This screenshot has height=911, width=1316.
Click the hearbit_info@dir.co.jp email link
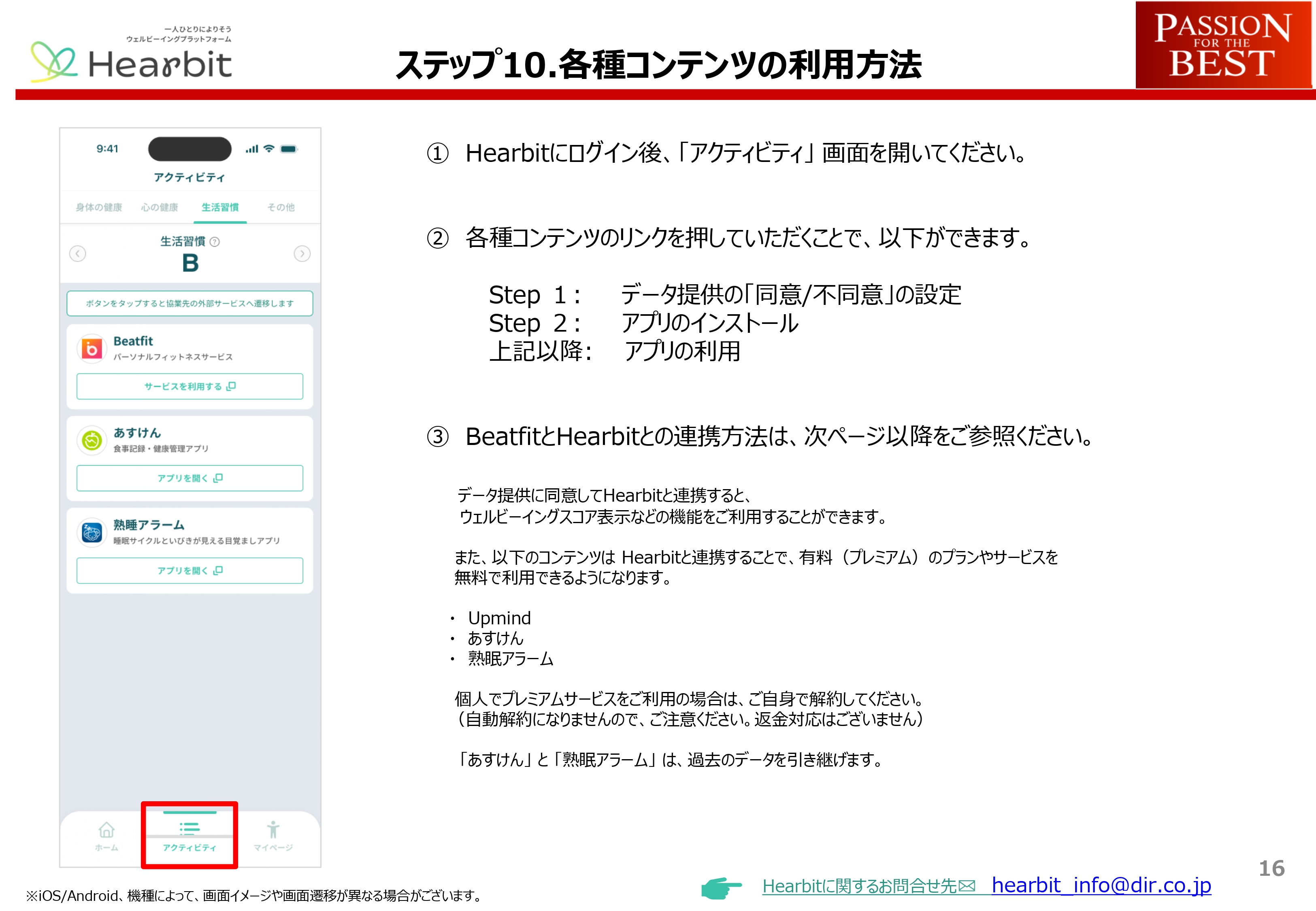pyautogui.click(x=1101, y=885)
